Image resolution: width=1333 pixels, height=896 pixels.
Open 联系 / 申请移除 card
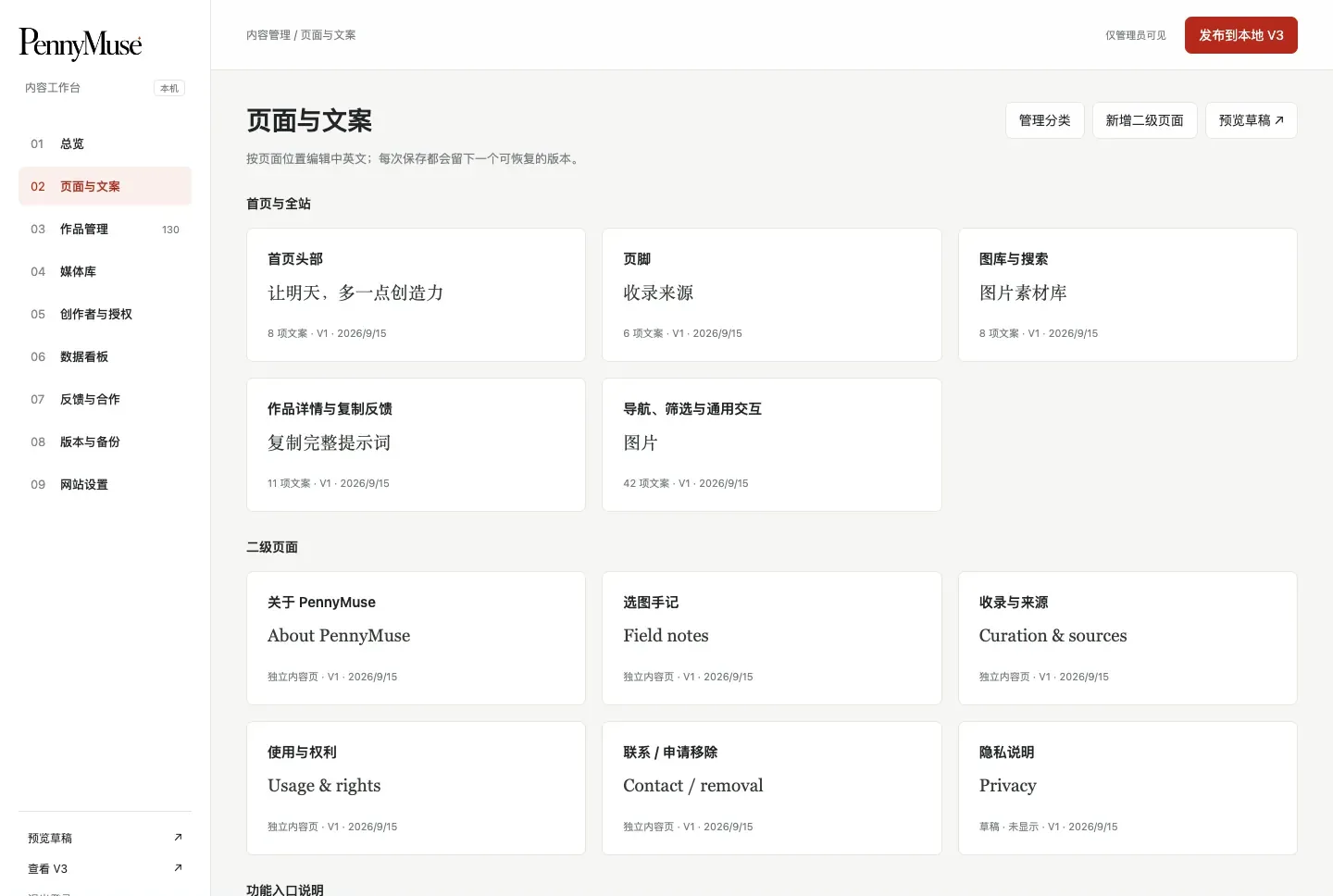[x=771, y=788]
